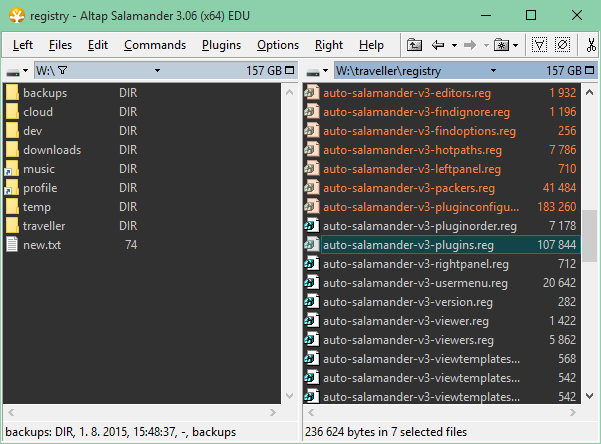Image resolution: width=601 pixels, height=444 pixels.
Task: Toggle the left panel maximize box
Action: tap(289, 71)
